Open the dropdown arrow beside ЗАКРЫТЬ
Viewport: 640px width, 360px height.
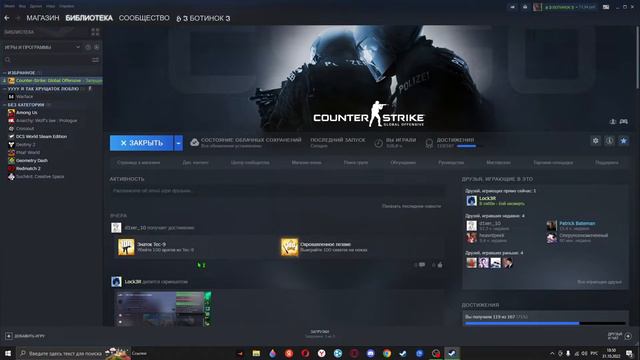[178, 143]
